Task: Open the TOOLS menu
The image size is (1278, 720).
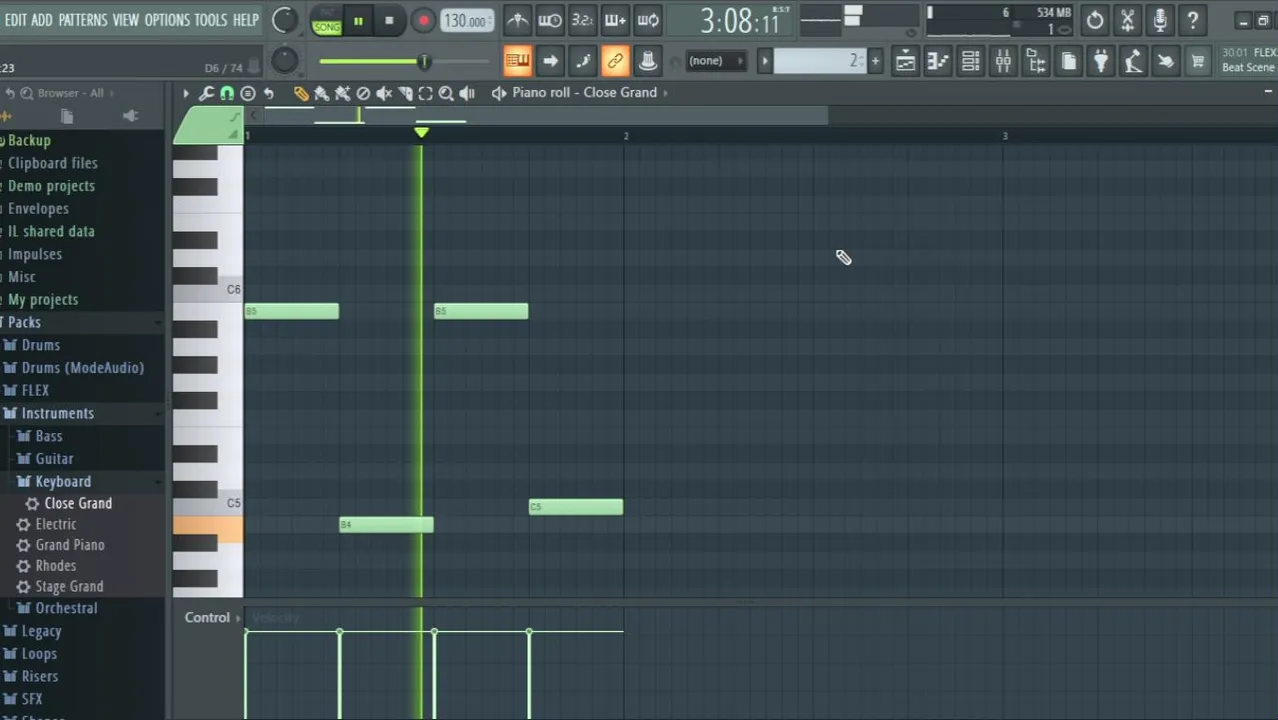Action: pos(211,20)
